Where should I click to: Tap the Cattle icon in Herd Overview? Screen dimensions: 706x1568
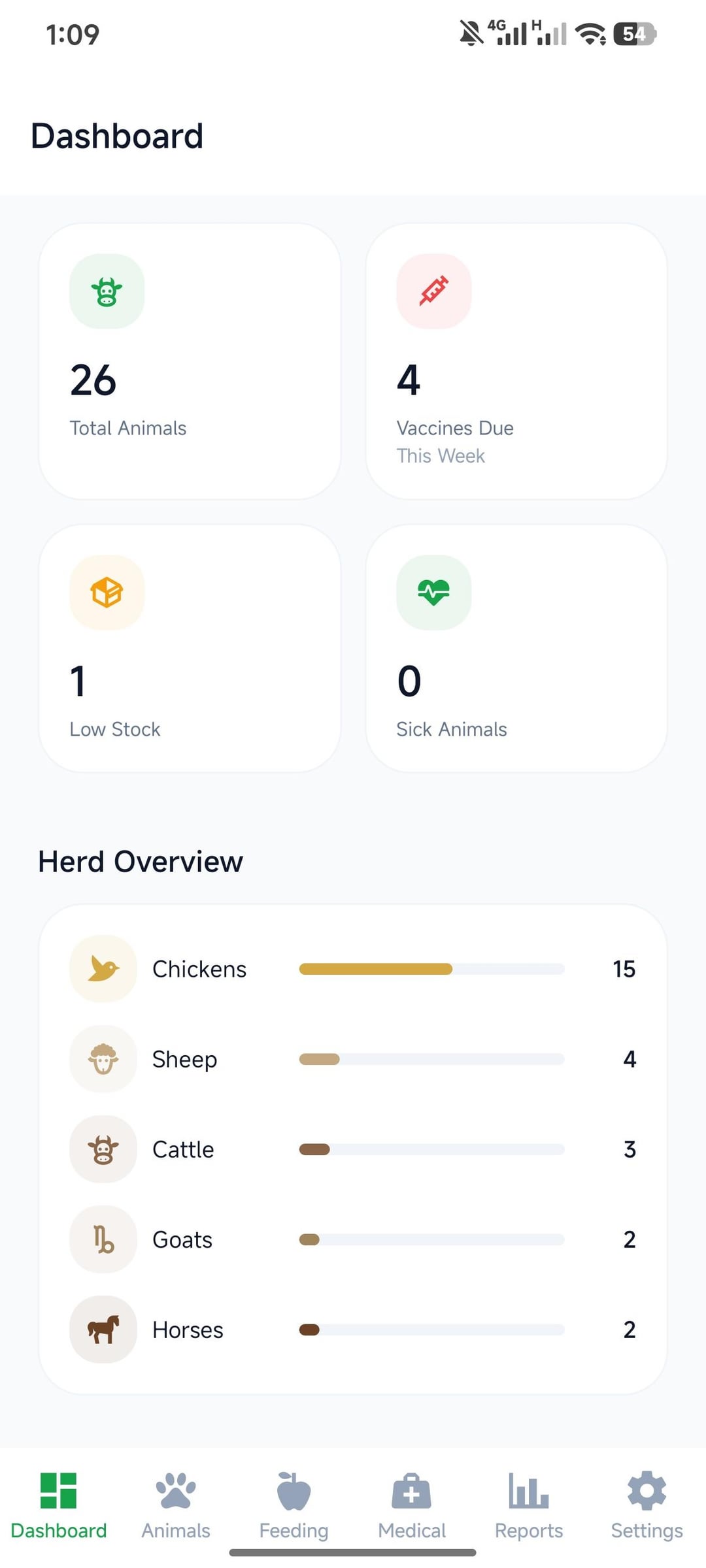tap(103, 1149)
